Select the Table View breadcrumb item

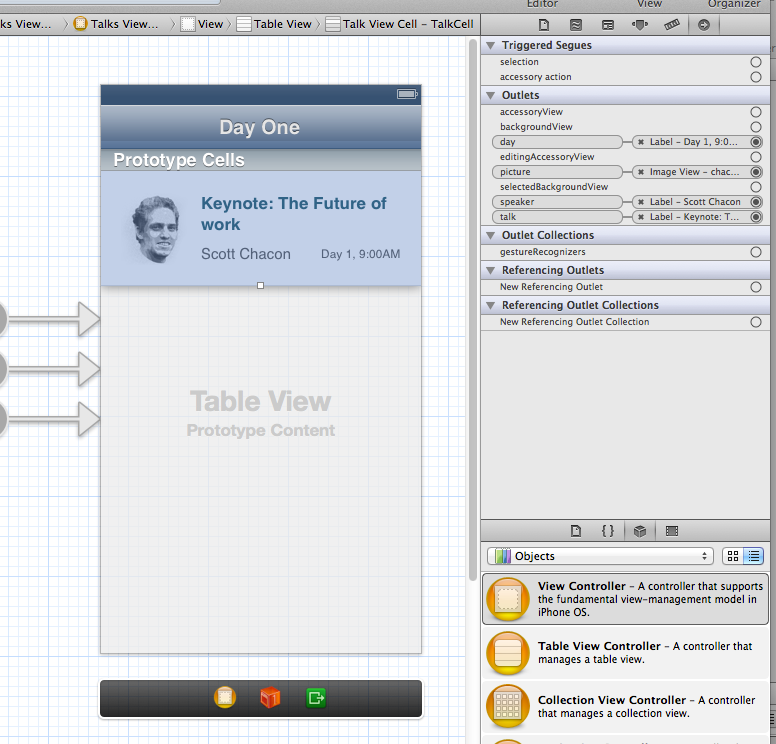click(x=274, y=24)
